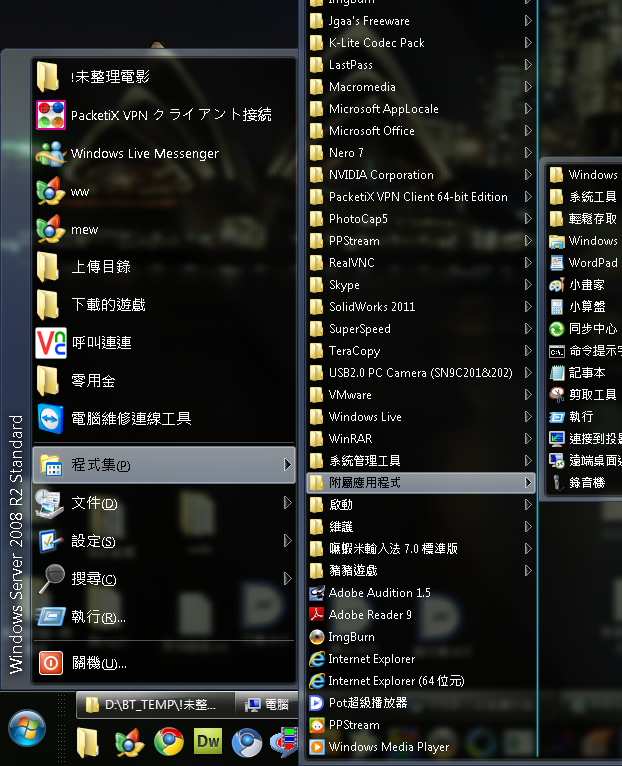Viewport: 622px width, 766px height.
Task: Click Dreamweaver icon in quick launch
Action: tap(208, 742)
